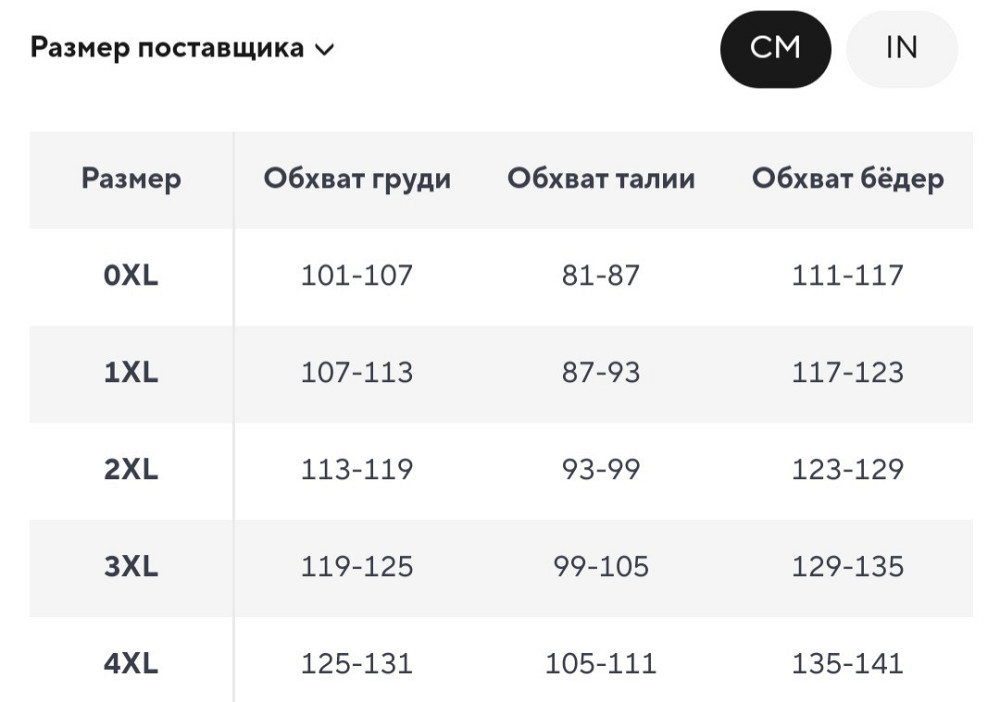This screenshot has height=702, width=1000.
Task: Select size 3XL in the table
Action: [132, 567]
